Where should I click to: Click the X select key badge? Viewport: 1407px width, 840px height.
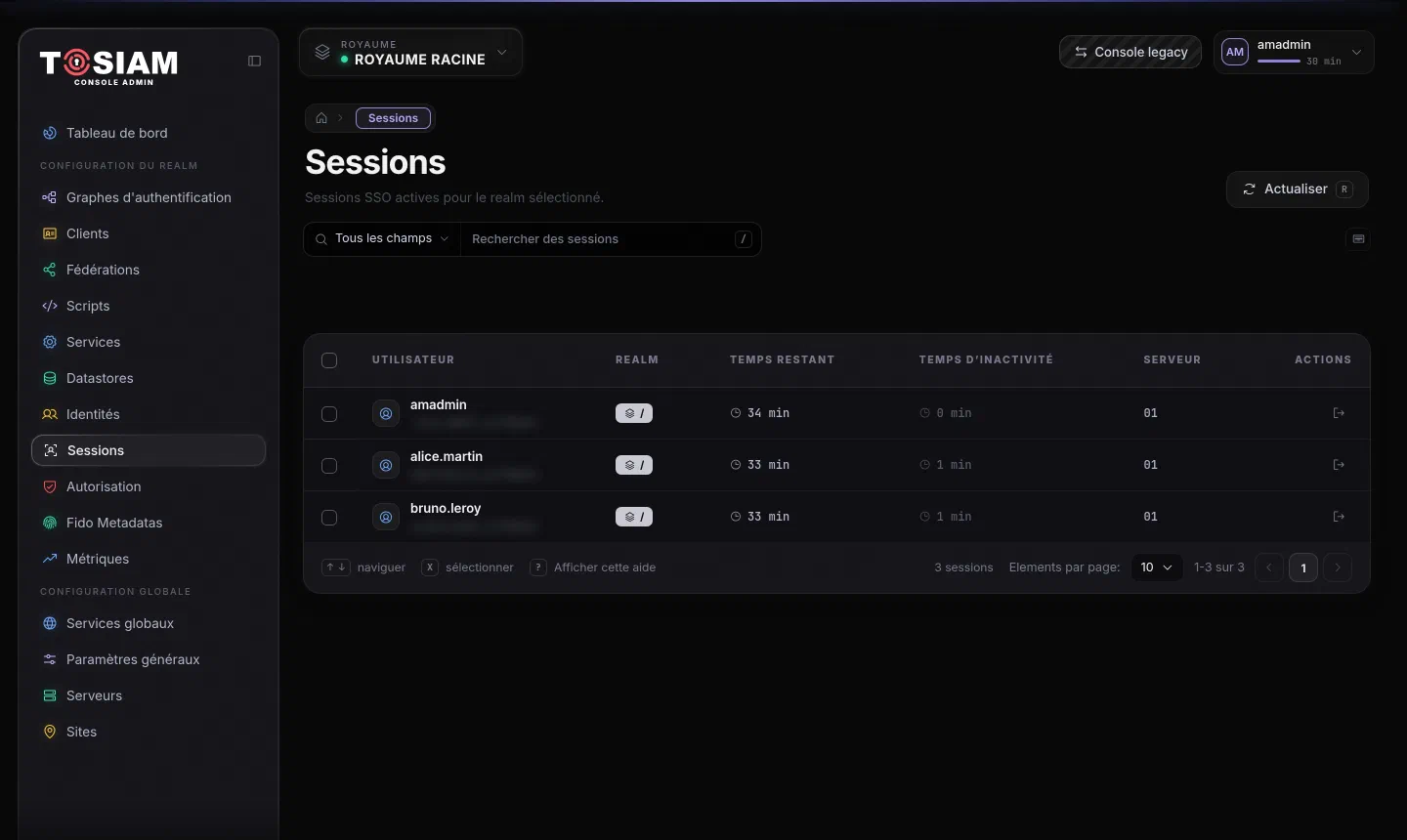[429, 567]
